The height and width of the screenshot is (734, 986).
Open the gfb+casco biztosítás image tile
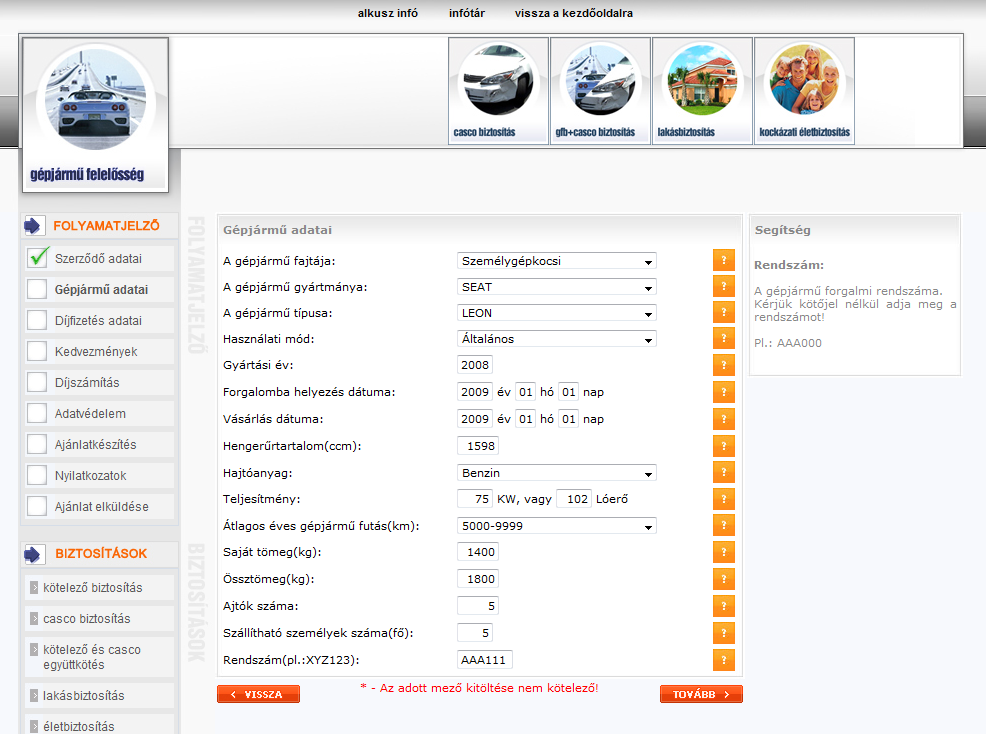coord(601,91)
